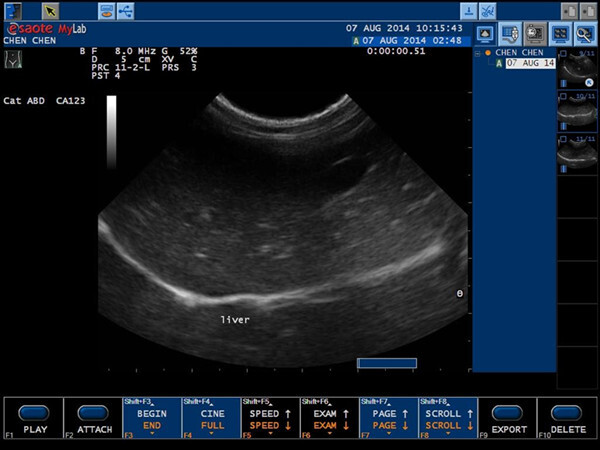Open the 10/11 ultrasound thumbnail

[578, 113]
